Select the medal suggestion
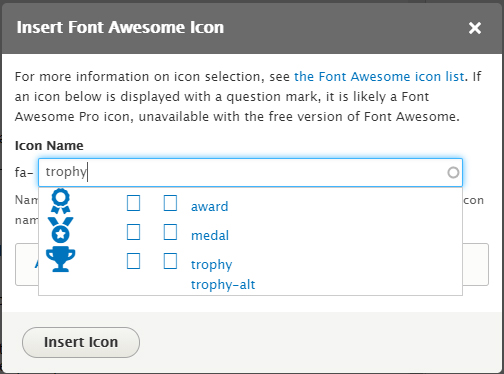The height and width of the screenshot is (374, 504). (x=210, y=236)
